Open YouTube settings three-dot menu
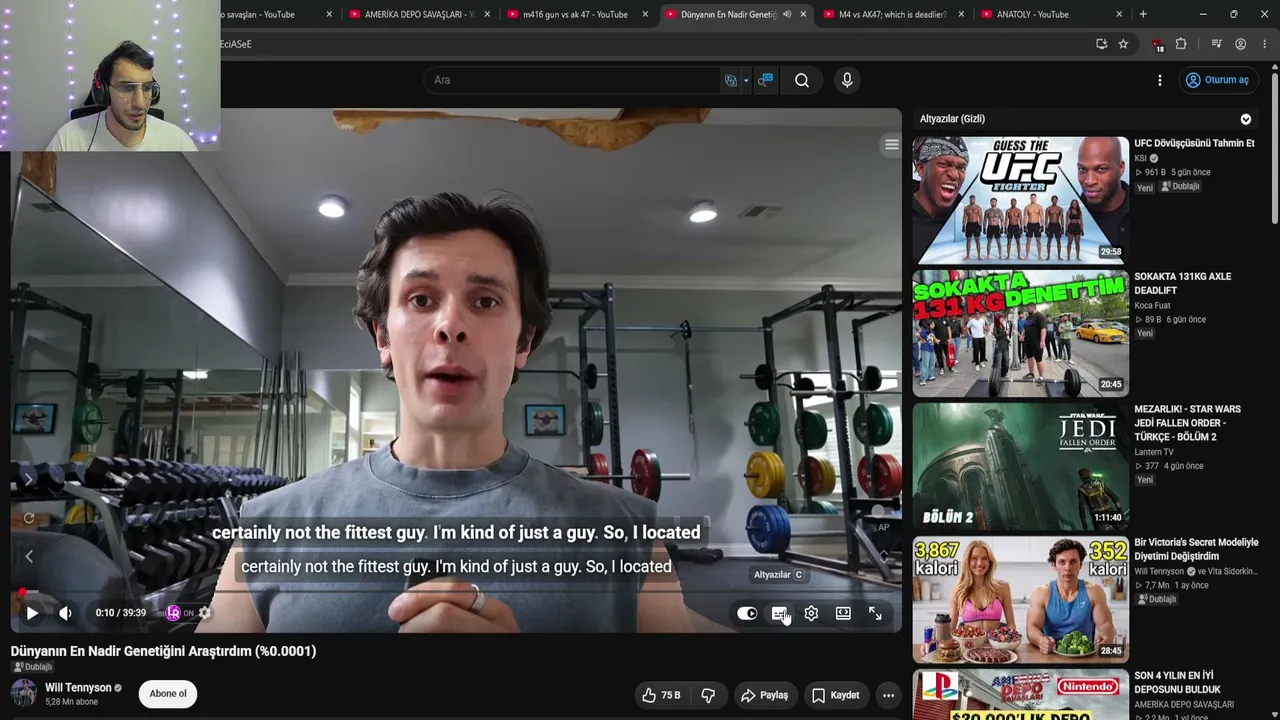This screenshot has height=720, width=1280. 1160,80
